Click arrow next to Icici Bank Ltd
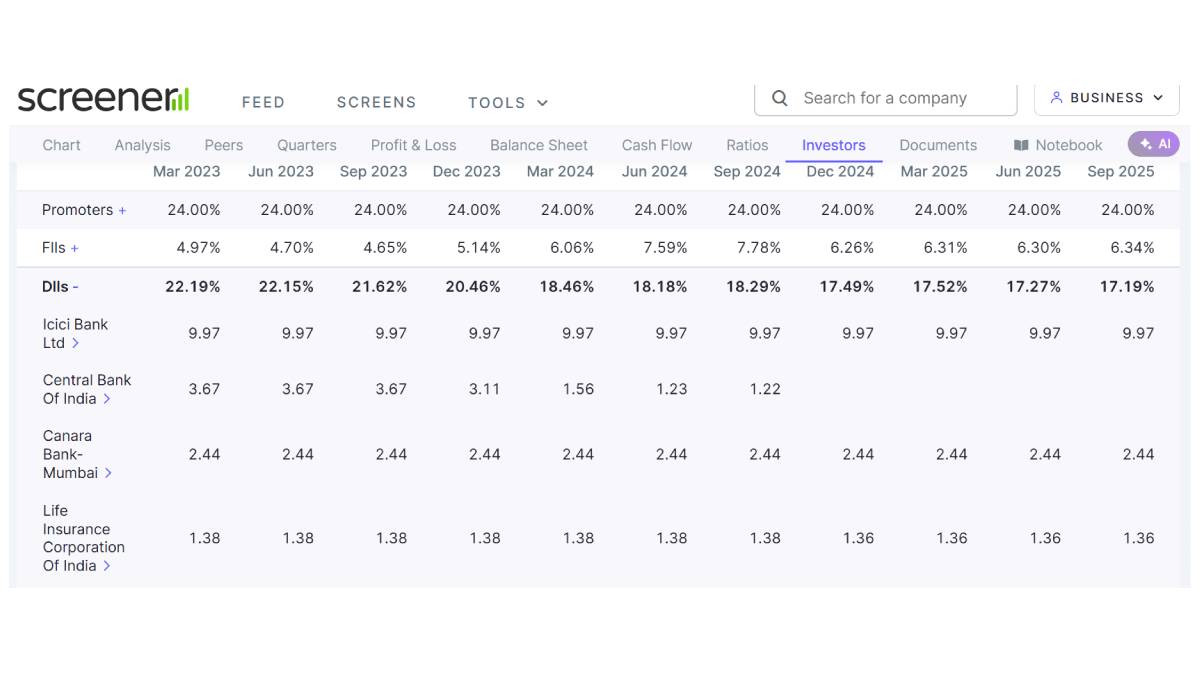 76,343
